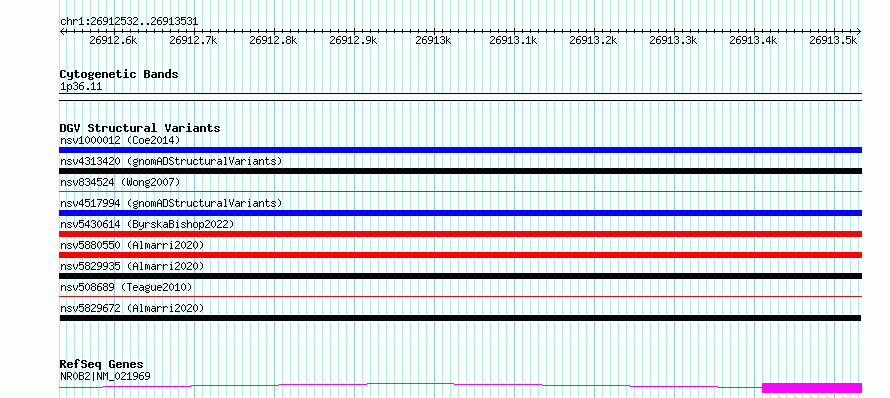Click the red bar under nsv5430614
This screenshot has height=398, width=890.
[460, 234]
